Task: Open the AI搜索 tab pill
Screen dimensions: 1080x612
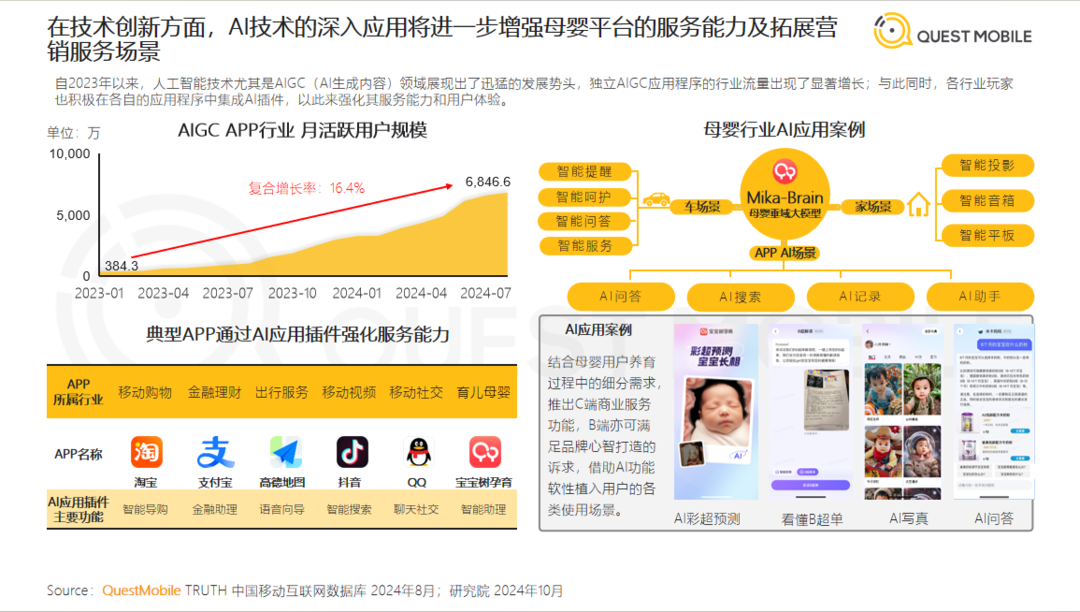Action: [x=740, y=297]
